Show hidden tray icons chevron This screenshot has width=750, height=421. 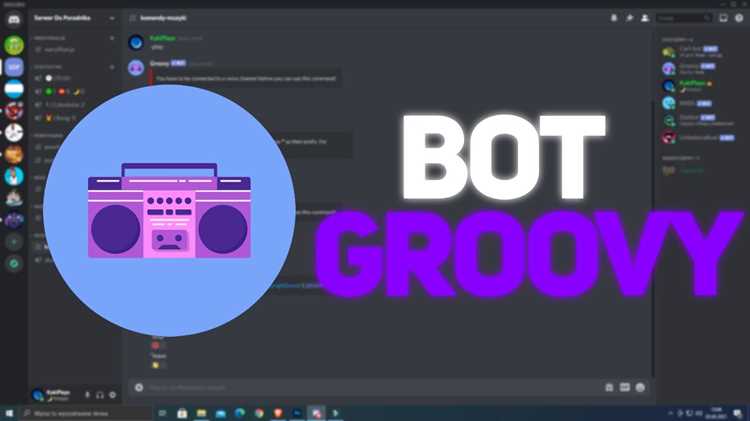(670, 413)
